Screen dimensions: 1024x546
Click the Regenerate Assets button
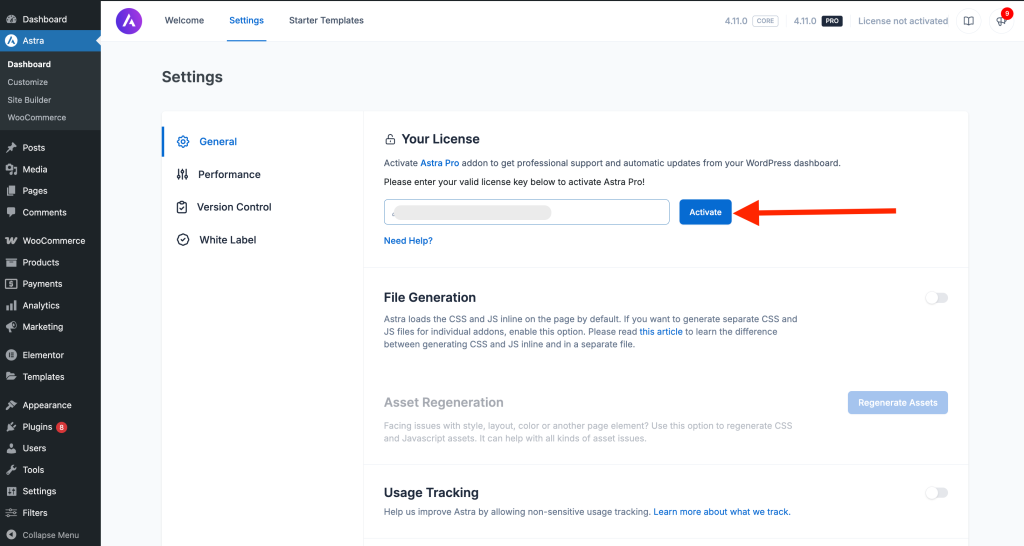897,402
